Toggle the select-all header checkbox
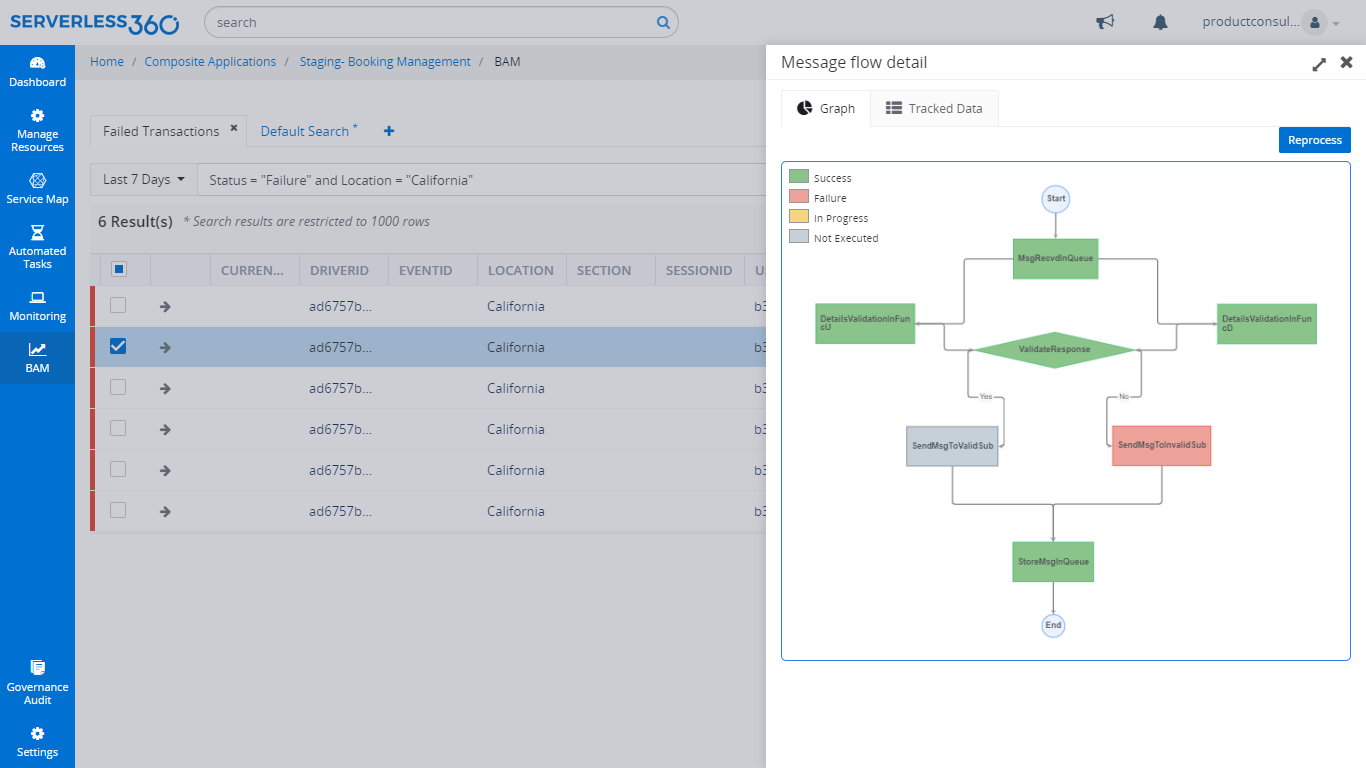This screenshot has width=1366, height=768. (x=118, y=269)
